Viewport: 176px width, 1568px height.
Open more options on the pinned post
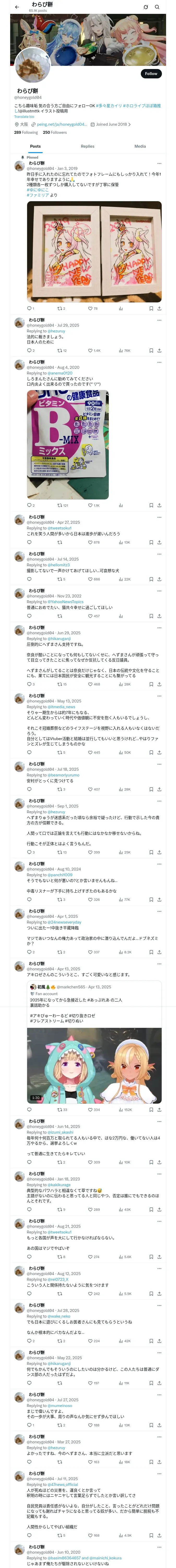159,163
